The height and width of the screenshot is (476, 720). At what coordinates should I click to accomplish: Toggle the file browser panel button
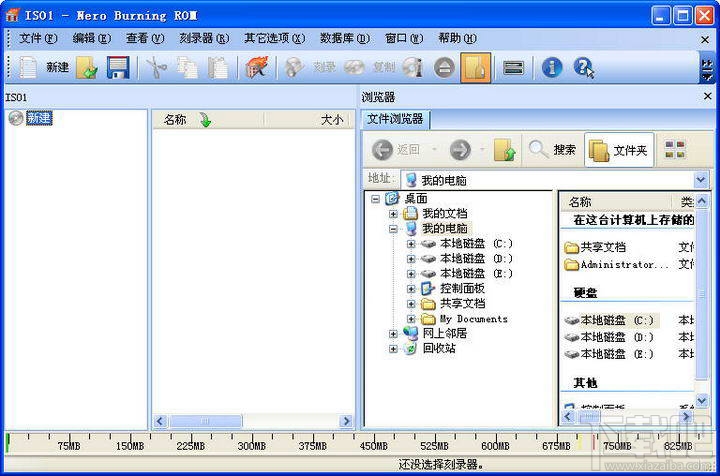click(475, 68)
